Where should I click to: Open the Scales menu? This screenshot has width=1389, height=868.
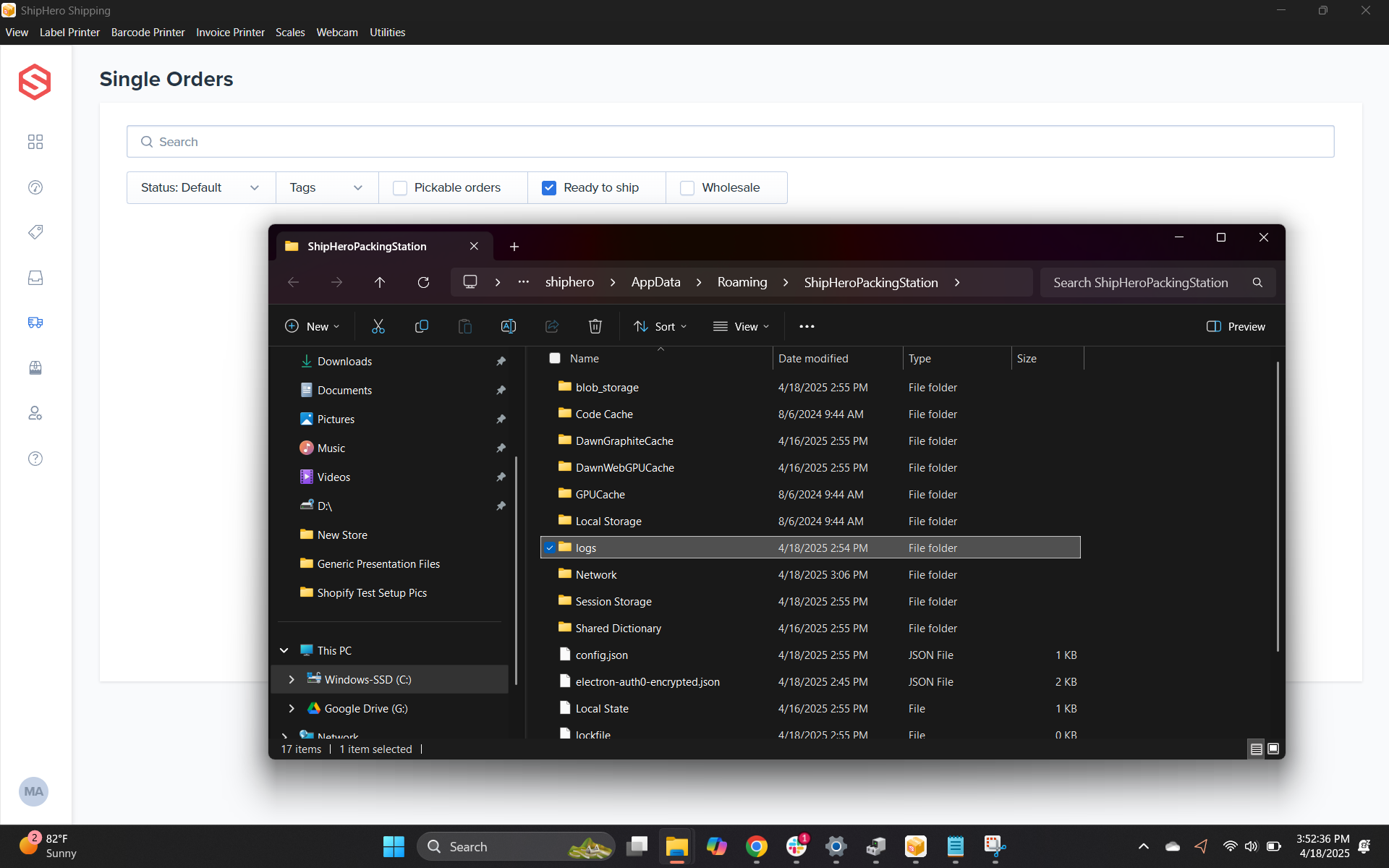290,33
